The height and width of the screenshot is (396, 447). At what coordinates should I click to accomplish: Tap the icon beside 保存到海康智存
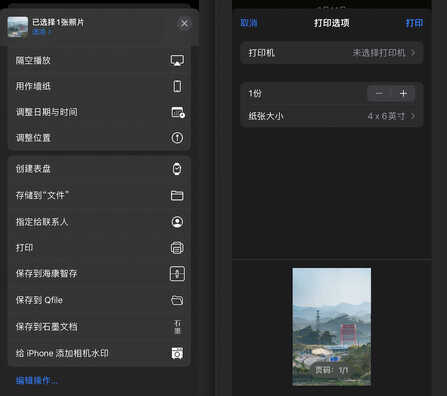pos(177,274)
